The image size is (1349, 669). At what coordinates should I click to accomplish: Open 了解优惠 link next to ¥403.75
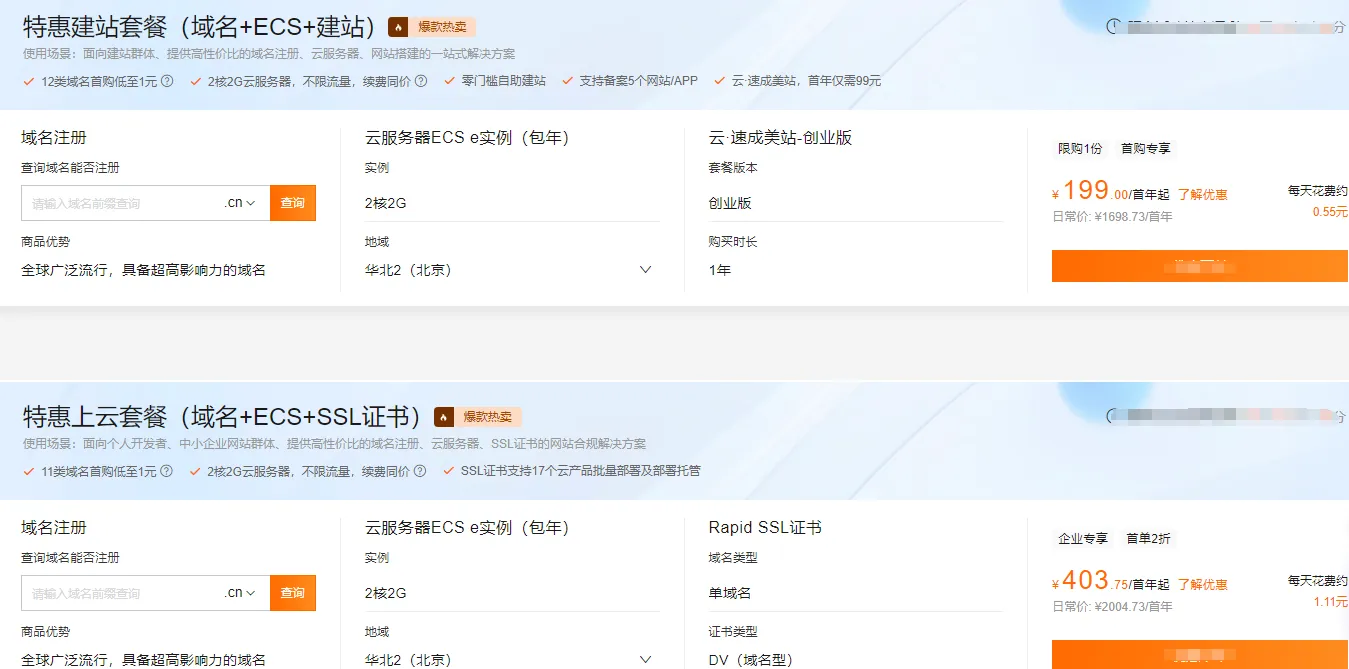click(1202, 585)
